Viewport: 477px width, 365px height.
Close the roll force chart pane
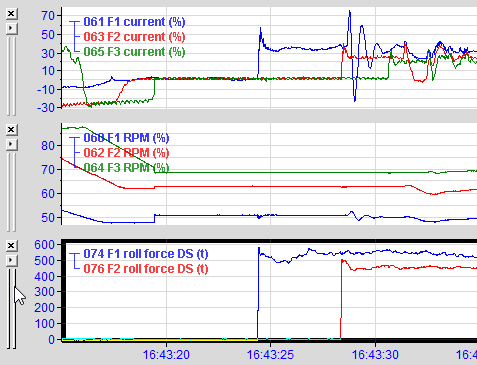[11, 246]
